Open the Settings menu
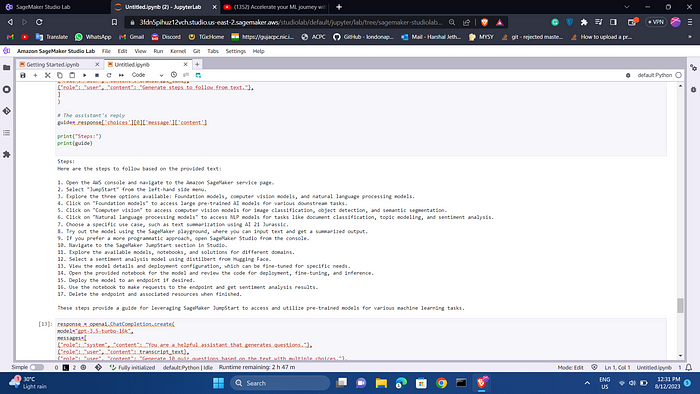 [236, 51]
